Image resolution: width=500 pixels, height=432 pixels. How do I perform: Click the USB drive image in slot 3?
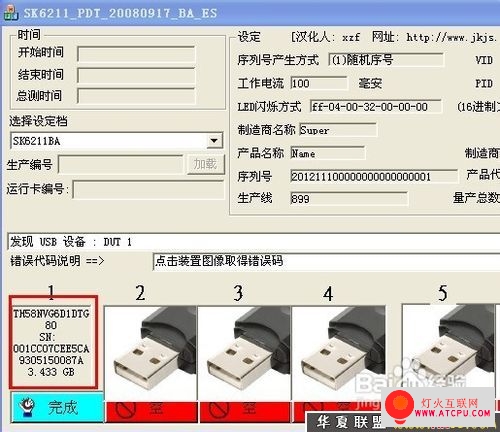[245, 353]
